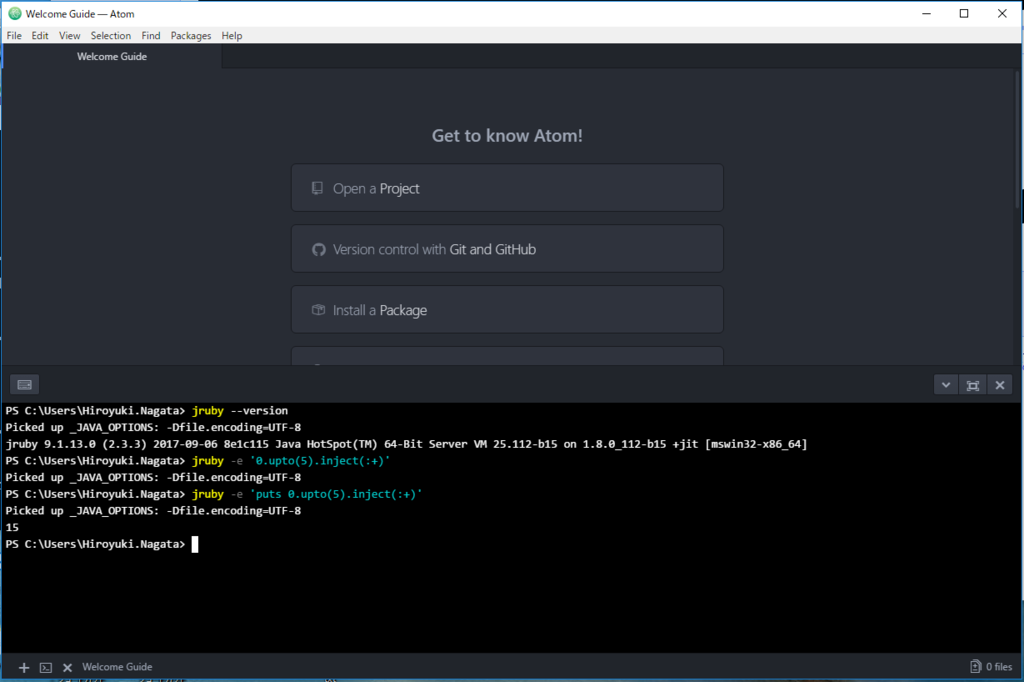The width and height of the screenshot is (1024, 682).
Task: Click the repo icon beside Open a Project
Action: pos(317,188)
